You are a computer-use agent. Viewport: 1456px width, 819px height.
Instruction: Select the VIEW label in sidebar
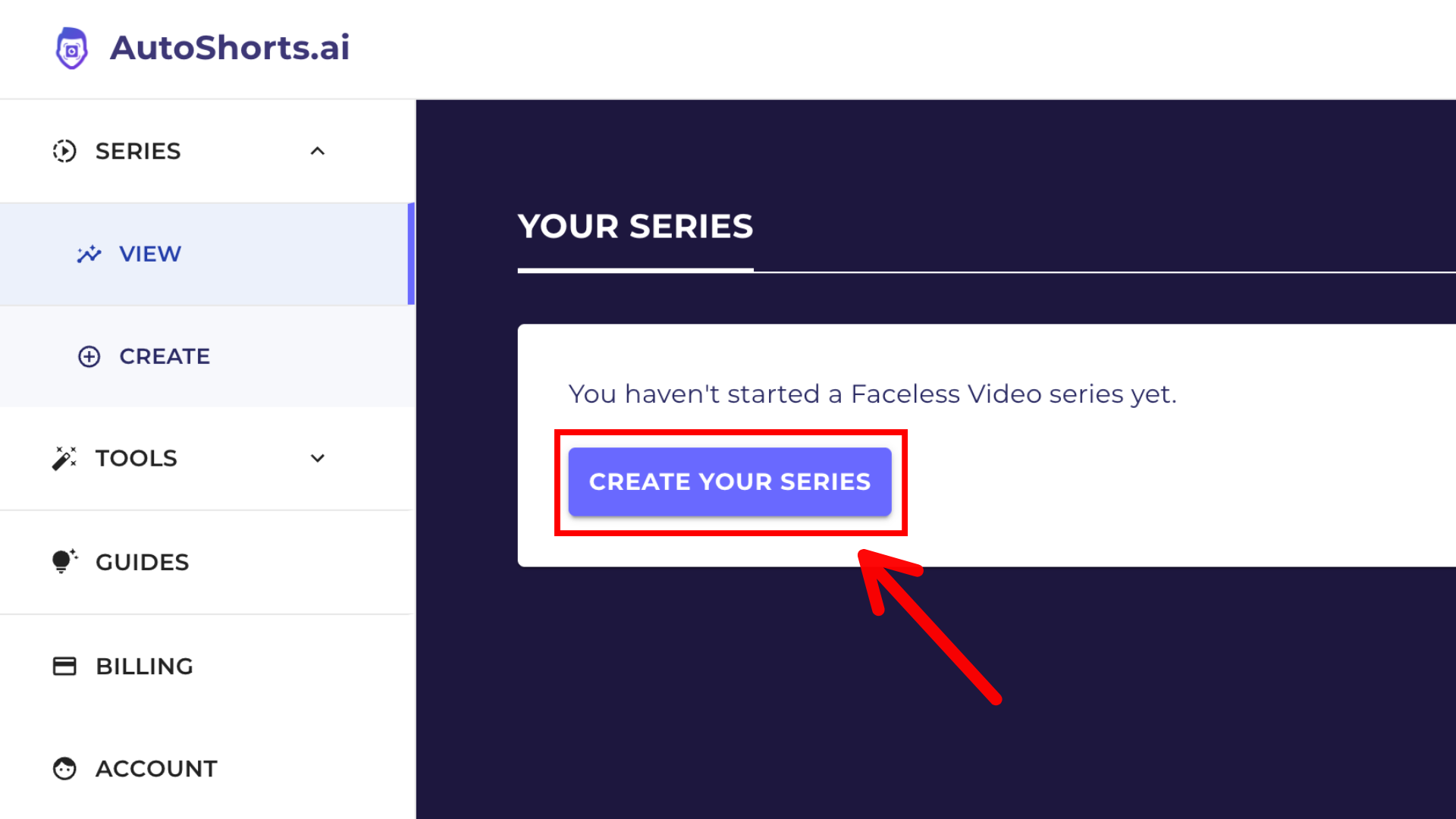[x=150, y=254]
